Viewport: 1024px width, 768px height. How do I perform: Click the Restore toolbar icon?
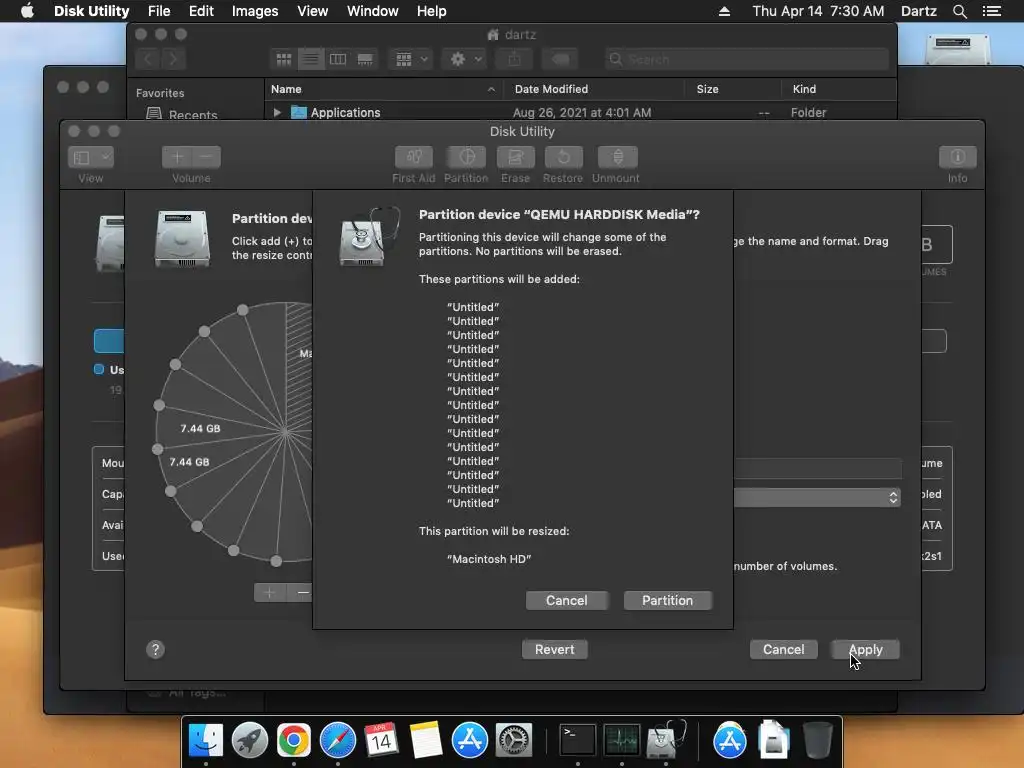(x=564, y=157)
